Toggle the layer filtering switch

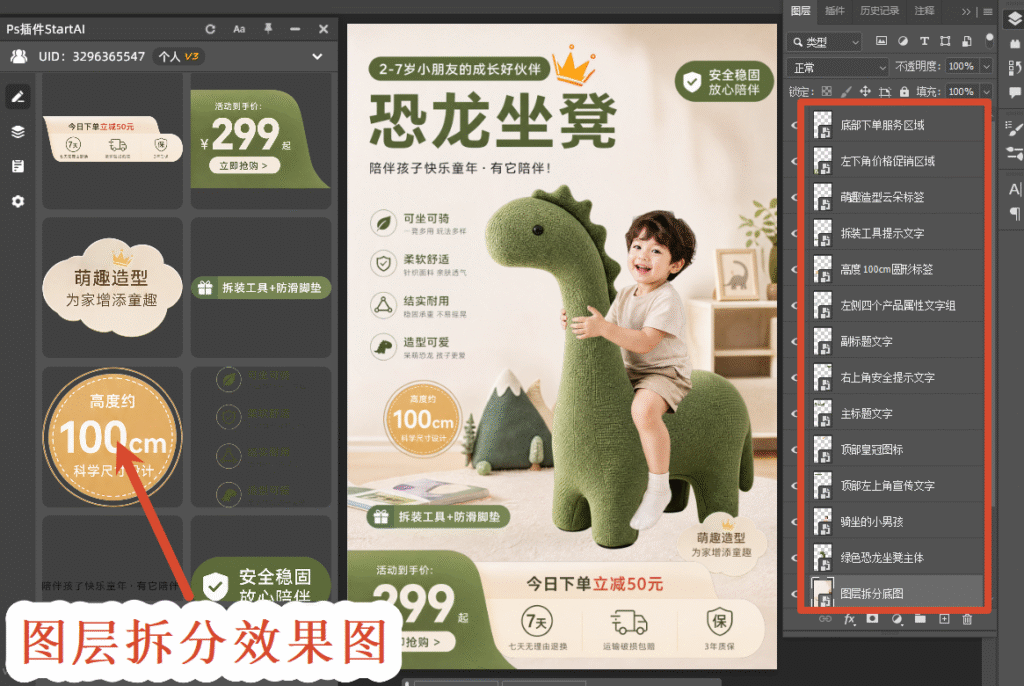tap(989, 41)
